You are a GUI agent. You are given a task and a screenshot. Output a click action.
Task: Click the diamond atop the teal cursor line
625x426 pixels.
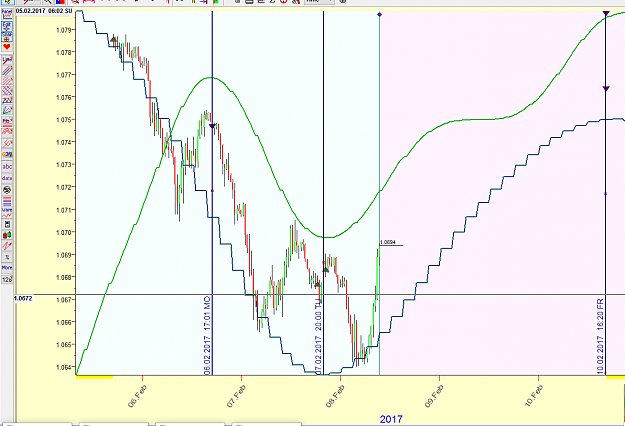coord(379,15)
